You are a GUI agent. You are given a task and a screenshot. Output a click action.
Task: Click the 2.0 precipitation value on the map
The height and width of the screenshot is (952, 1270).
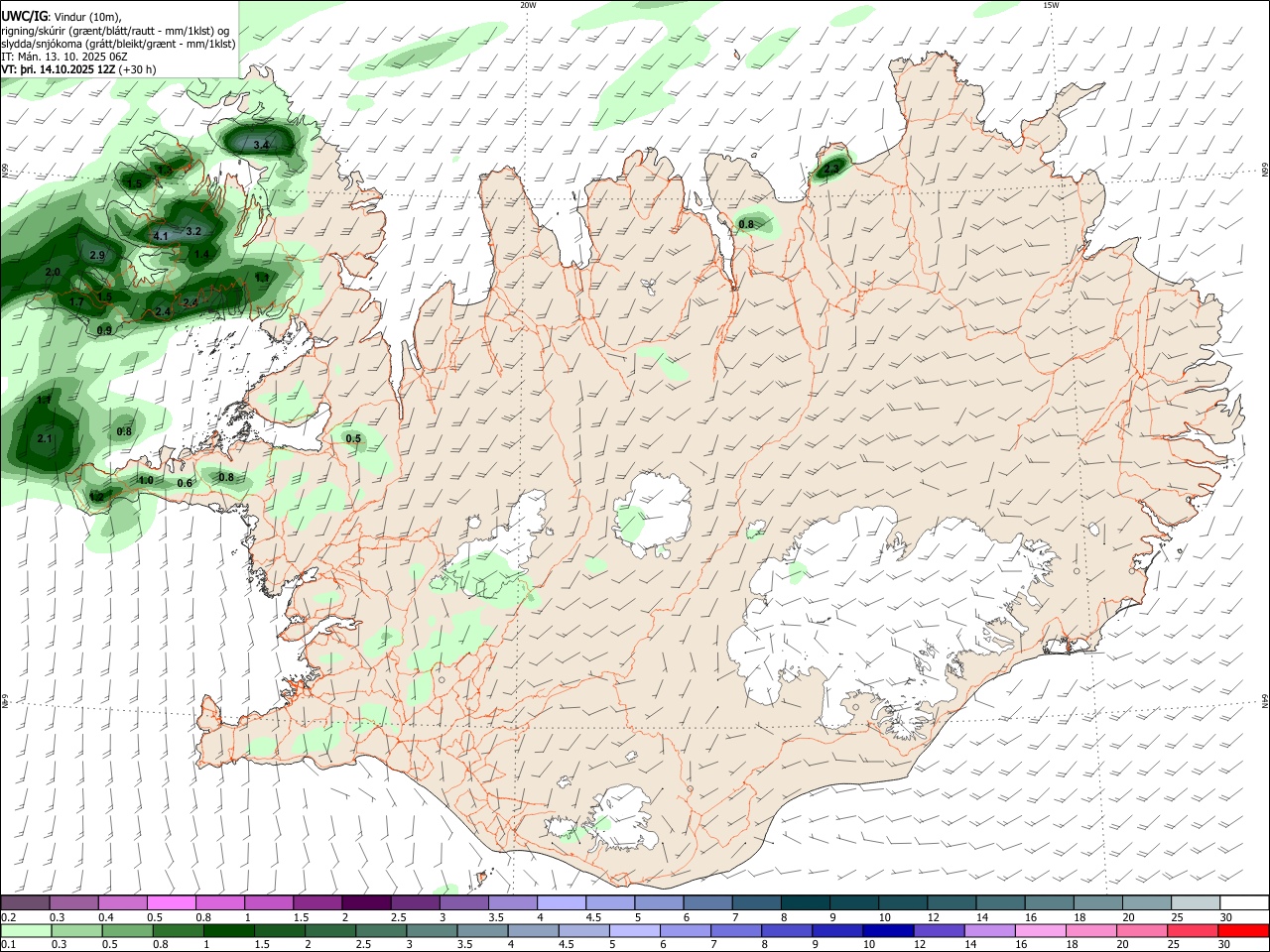pyautogui.click(x=53, y=272)
